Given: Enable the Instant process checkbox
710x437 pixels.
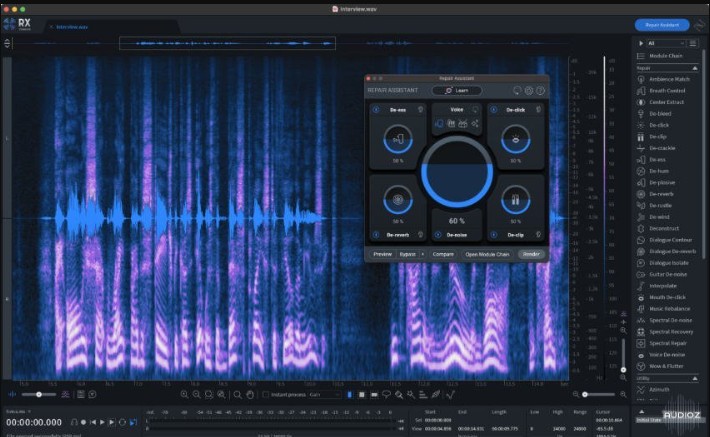Looking at the screenshot, I should pyautogui.click(x=268, y=395).
